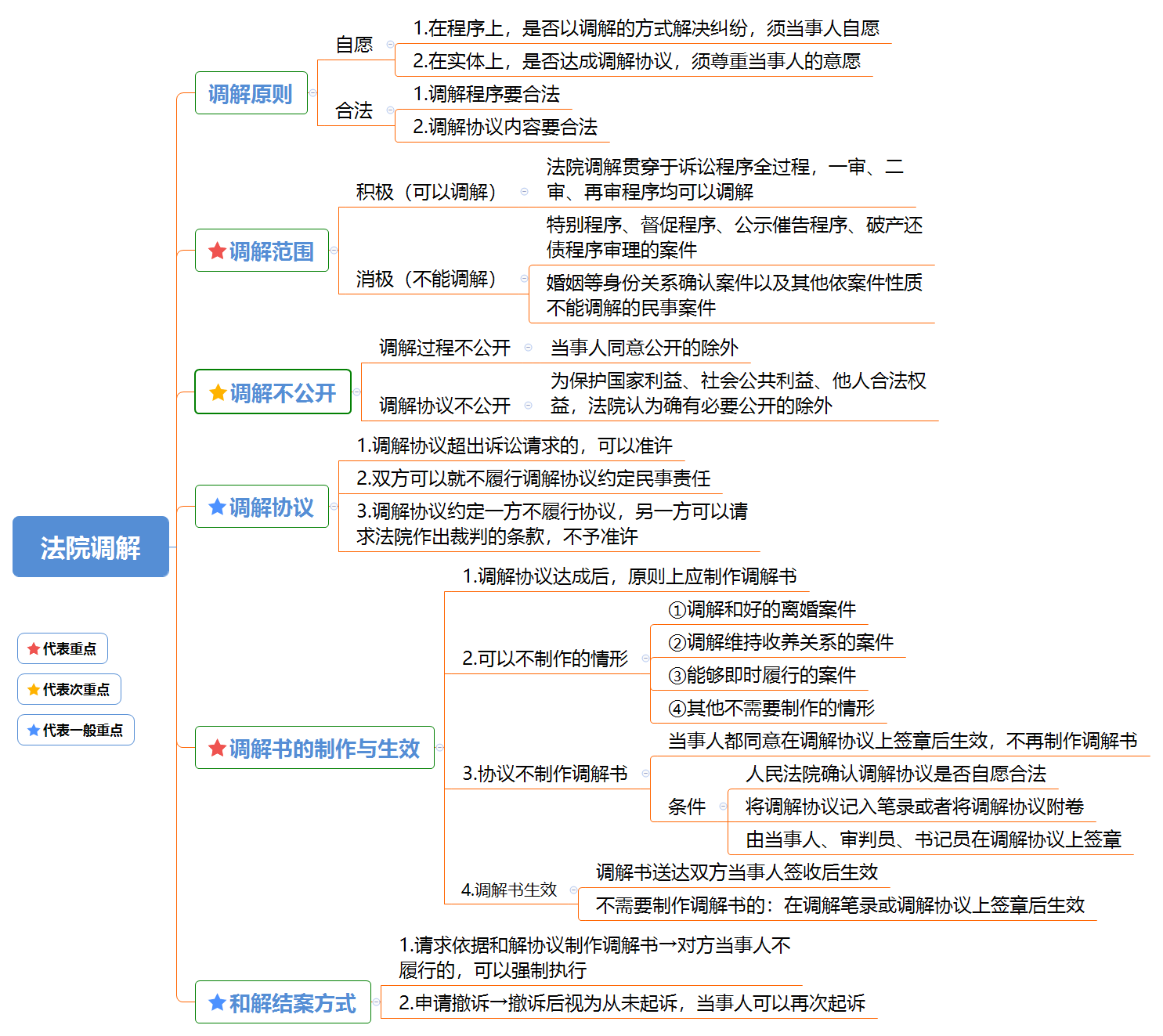Select text 1.调解协议超出诉讼请求的，可以准许
Screen dimensions: 1163x1036
pyautogui.click(x=515, y=446)
